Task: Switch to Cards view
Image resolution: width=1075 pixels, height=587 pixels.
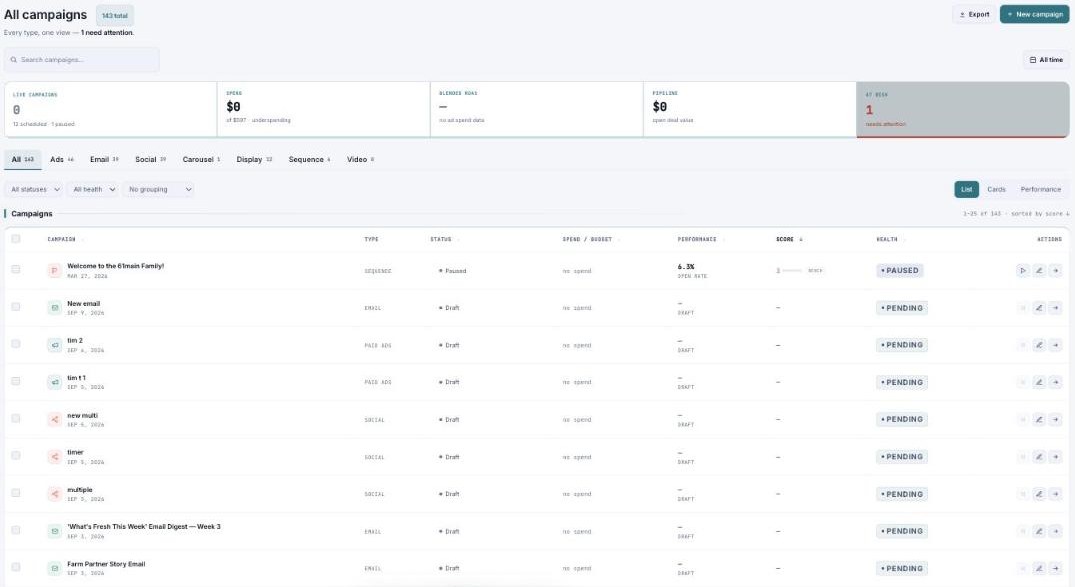Action: [996, 189]
